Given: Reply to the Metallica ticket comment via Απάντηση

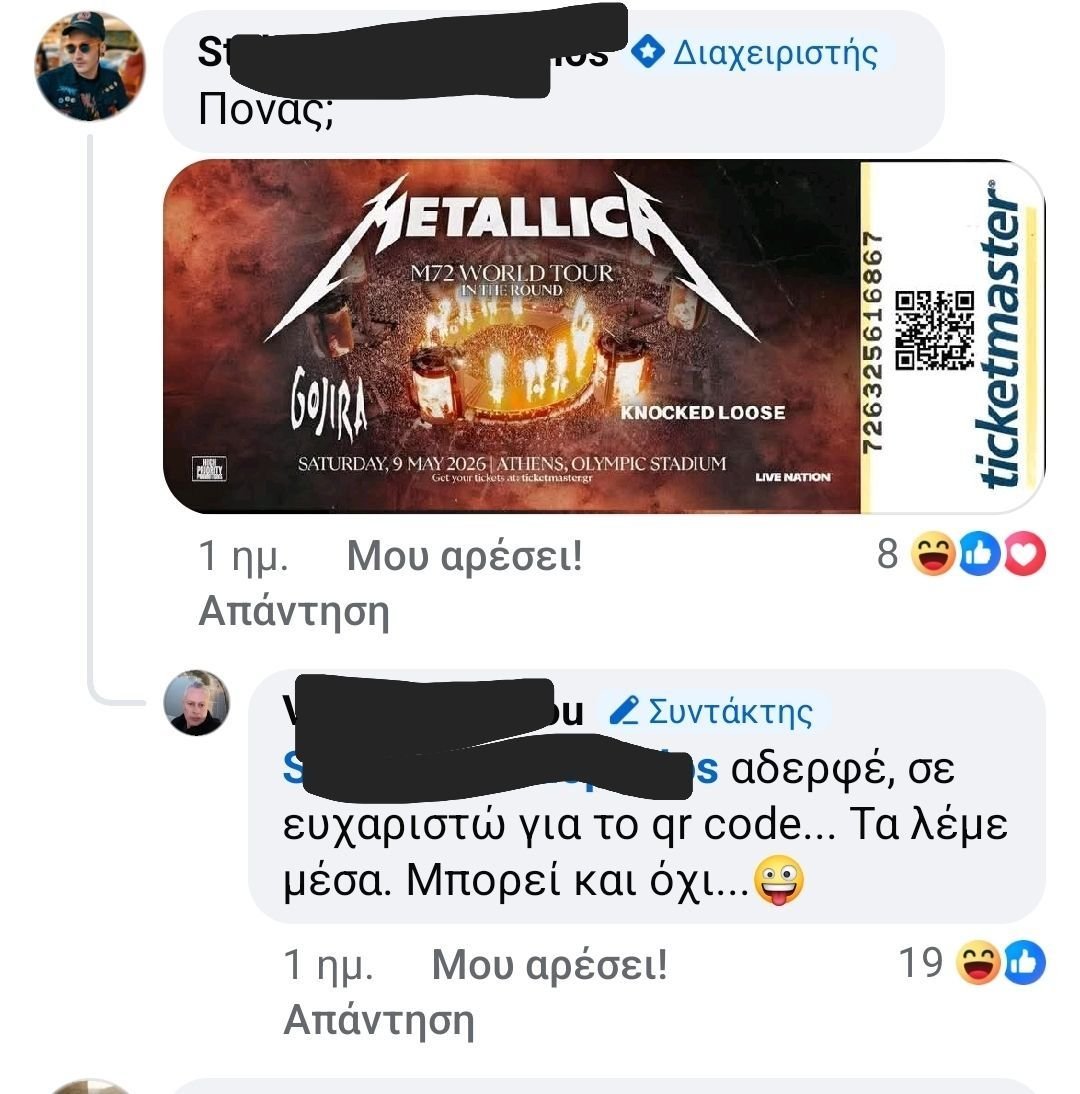Looking at the screenshot, I should (x=294, y=611).
